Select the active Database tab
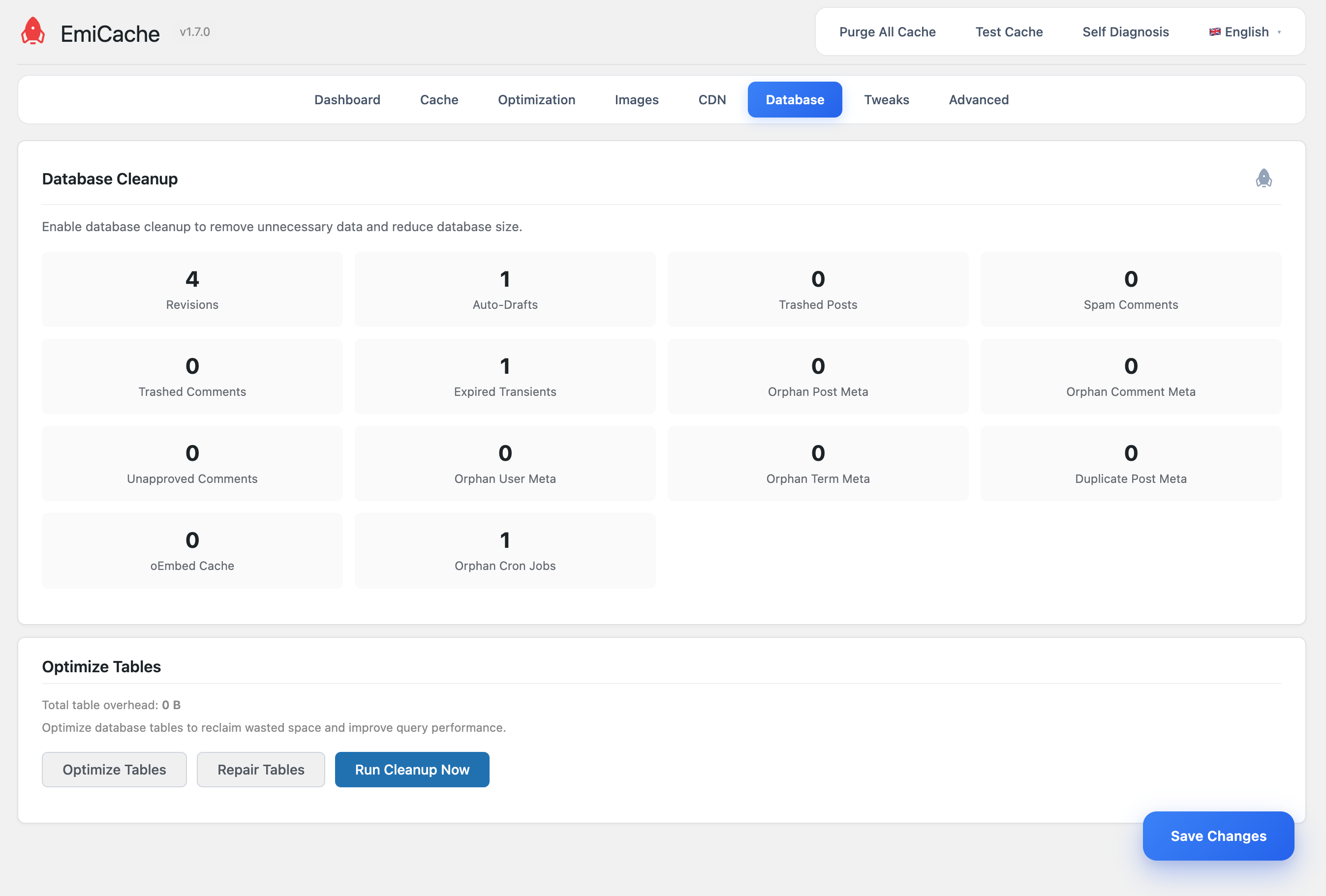 (795, 100)
